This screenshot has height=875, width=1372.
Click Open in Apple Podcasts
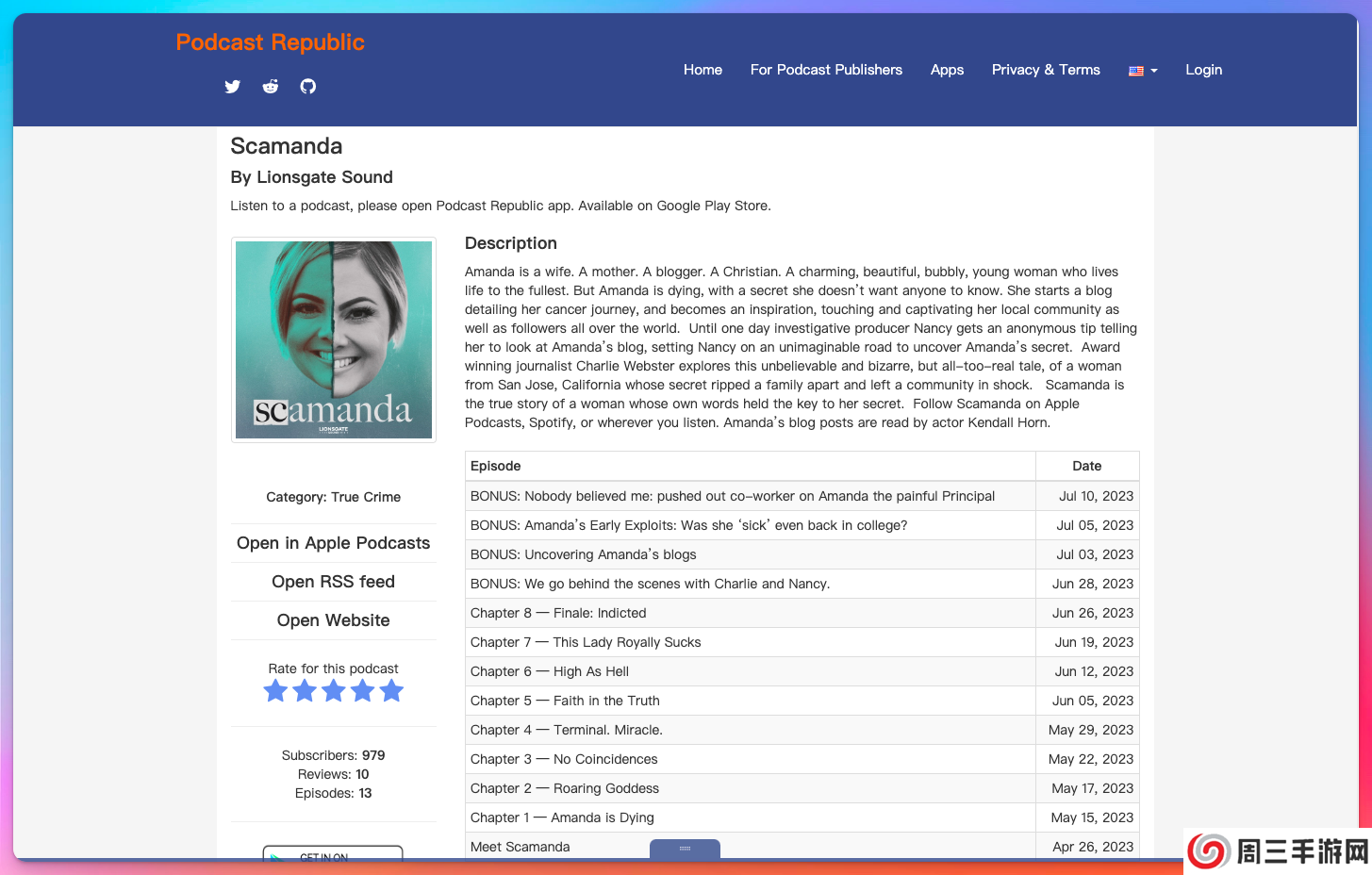pyautogui.click(x=333, y=543)
